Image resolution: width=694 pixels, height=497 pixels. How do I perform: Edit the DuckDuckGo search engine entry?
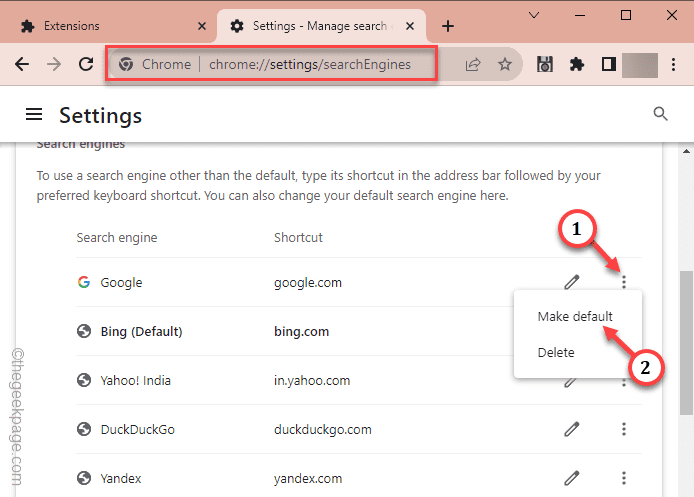572,429
